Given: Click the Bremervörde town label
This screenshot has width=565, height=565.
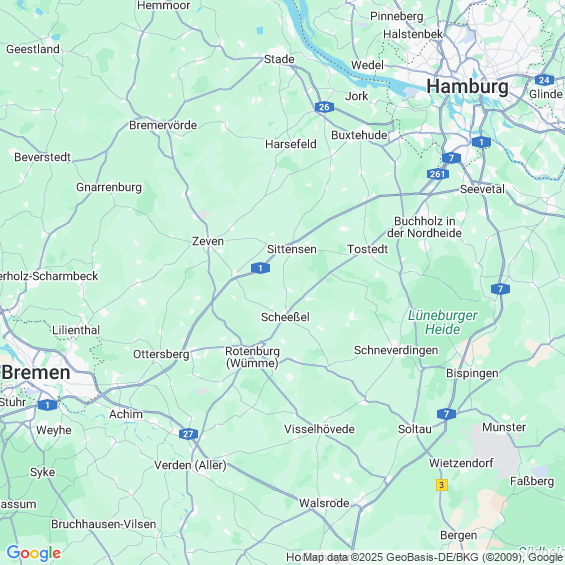Looking at the screenshot, I should (x=163, y=125).
